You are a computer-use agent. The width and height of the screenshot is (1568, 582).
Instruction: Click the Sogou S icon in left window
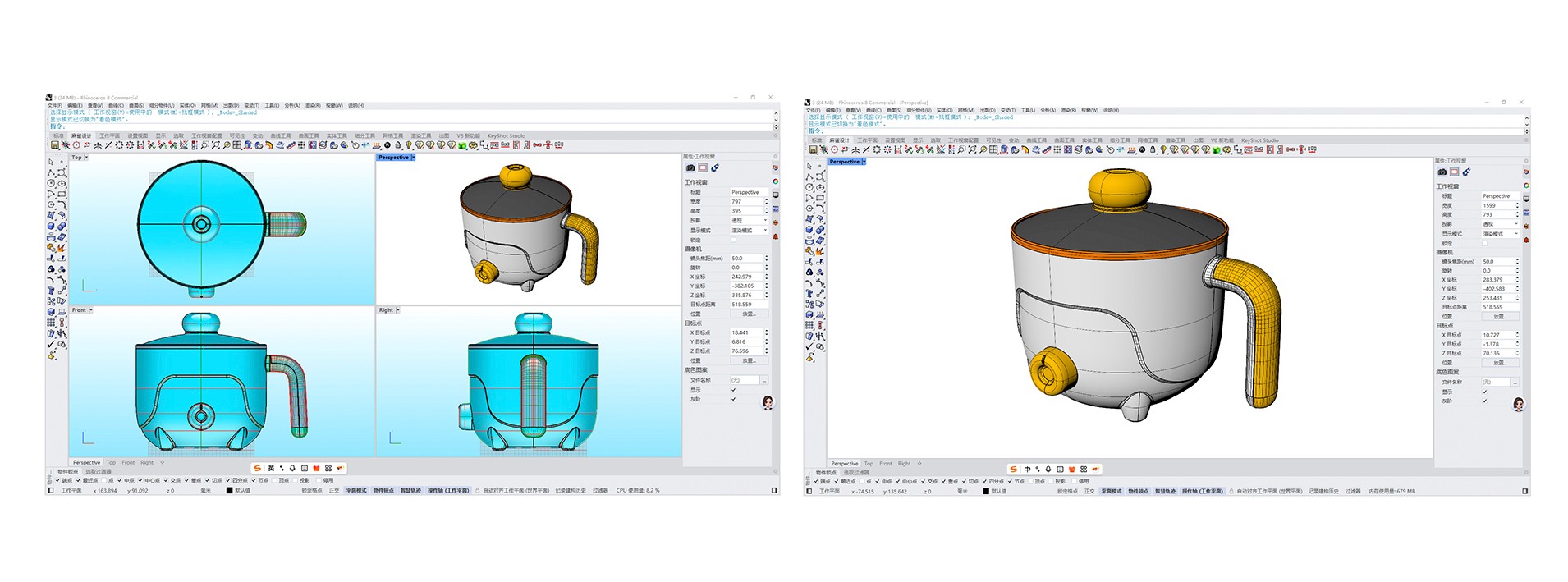(x=257, y=468)
